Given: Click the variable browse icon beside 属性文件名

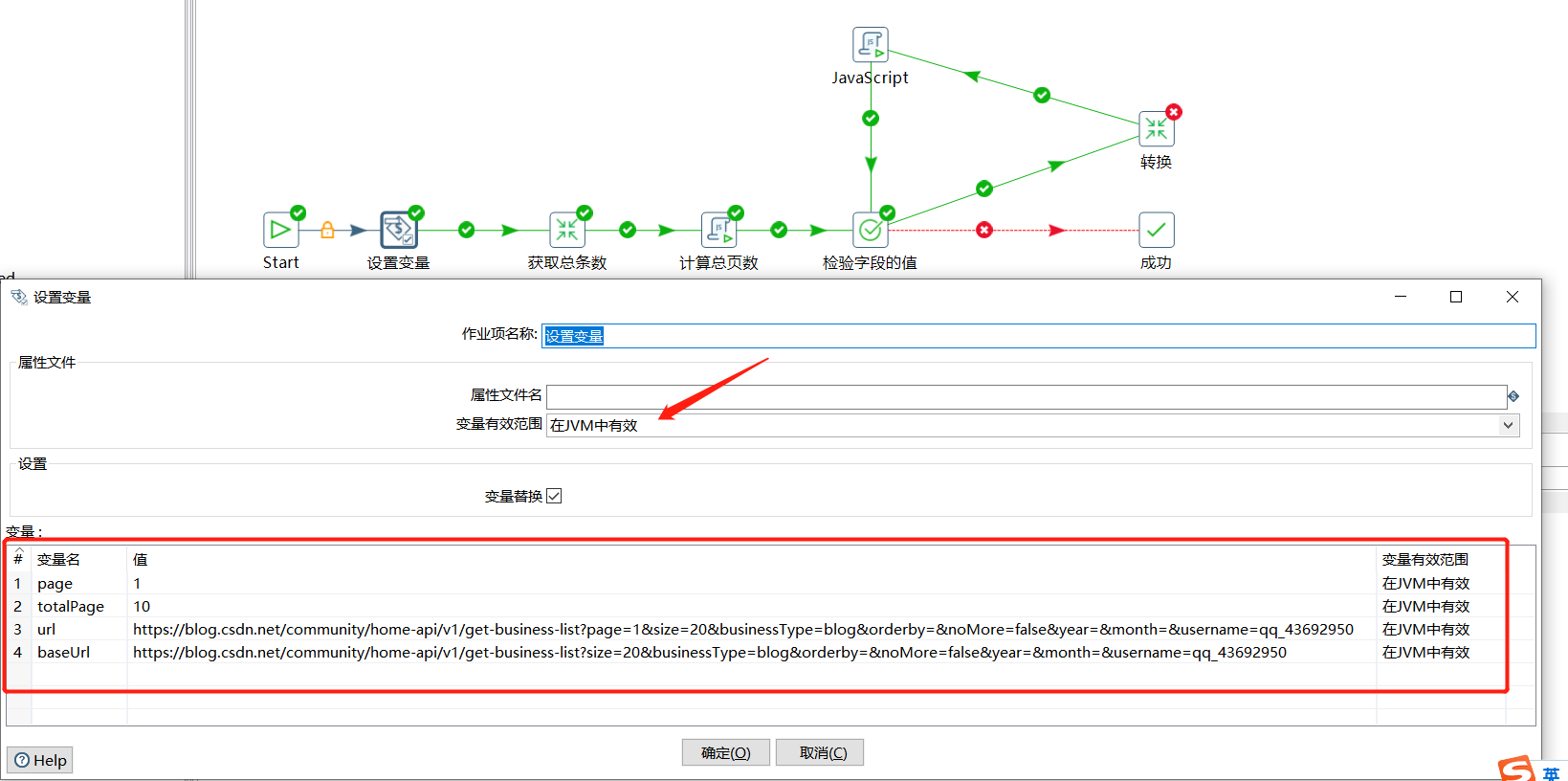Looking at the screenshot, I should (1513, 396).
